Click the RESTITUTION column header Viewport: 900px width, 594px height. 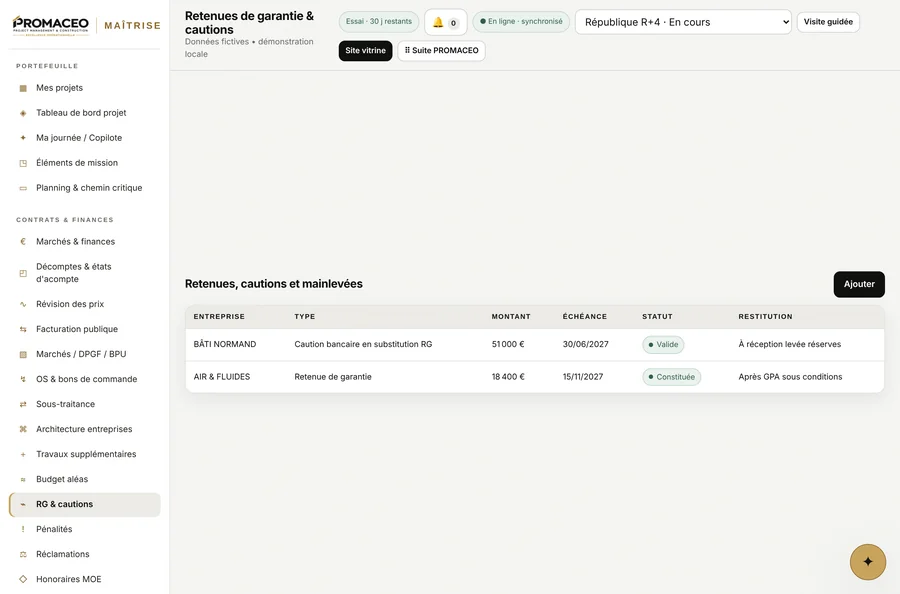point(765,317)
